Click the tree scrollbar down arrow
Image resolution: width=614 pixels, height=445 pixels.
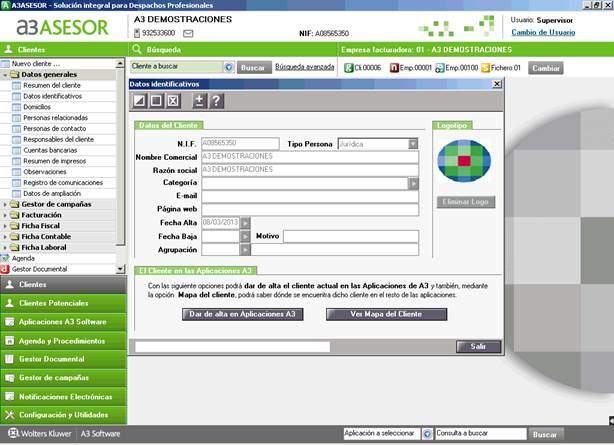click(x=120, y=269)
